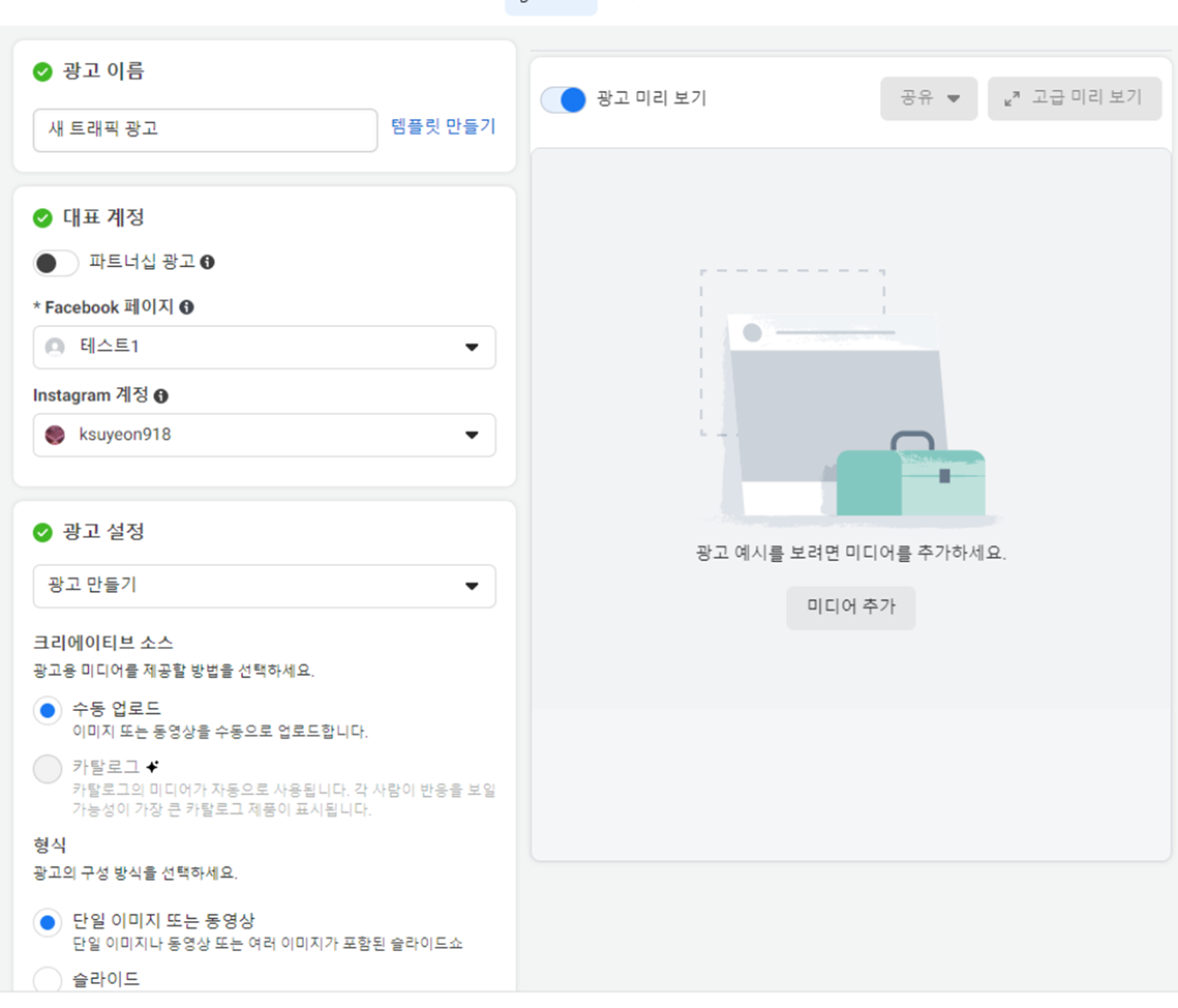Click the 크리에이티브 소스 heading text

tap(103, 643)
